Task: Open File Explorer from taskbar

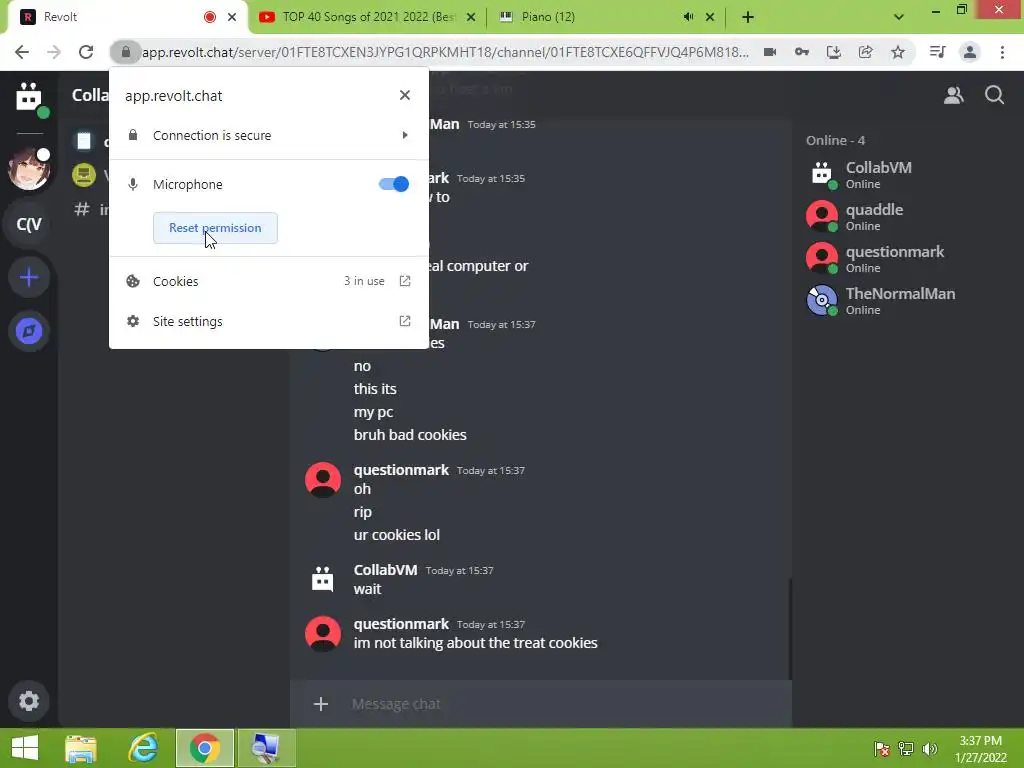Action: pyautogui.click(x=81, y=748)
